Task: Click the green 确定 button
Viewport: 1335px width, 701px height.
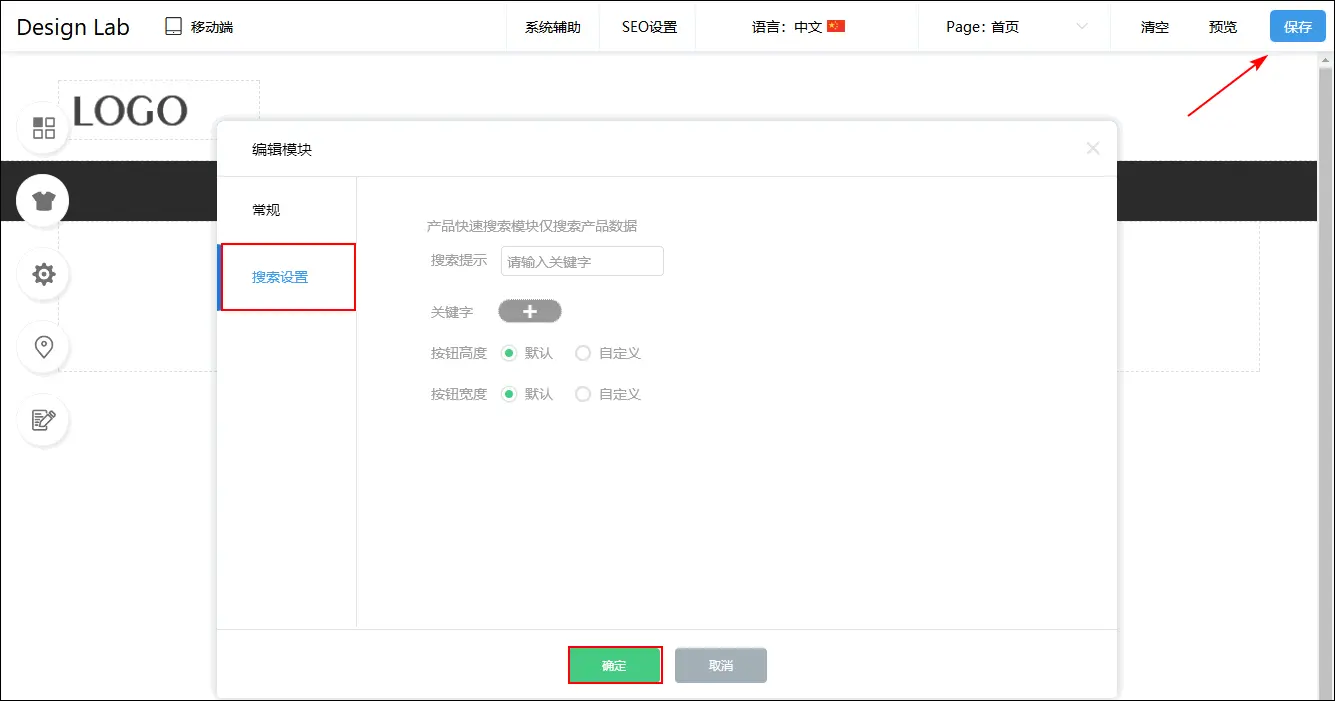Action: coord(614,665)
